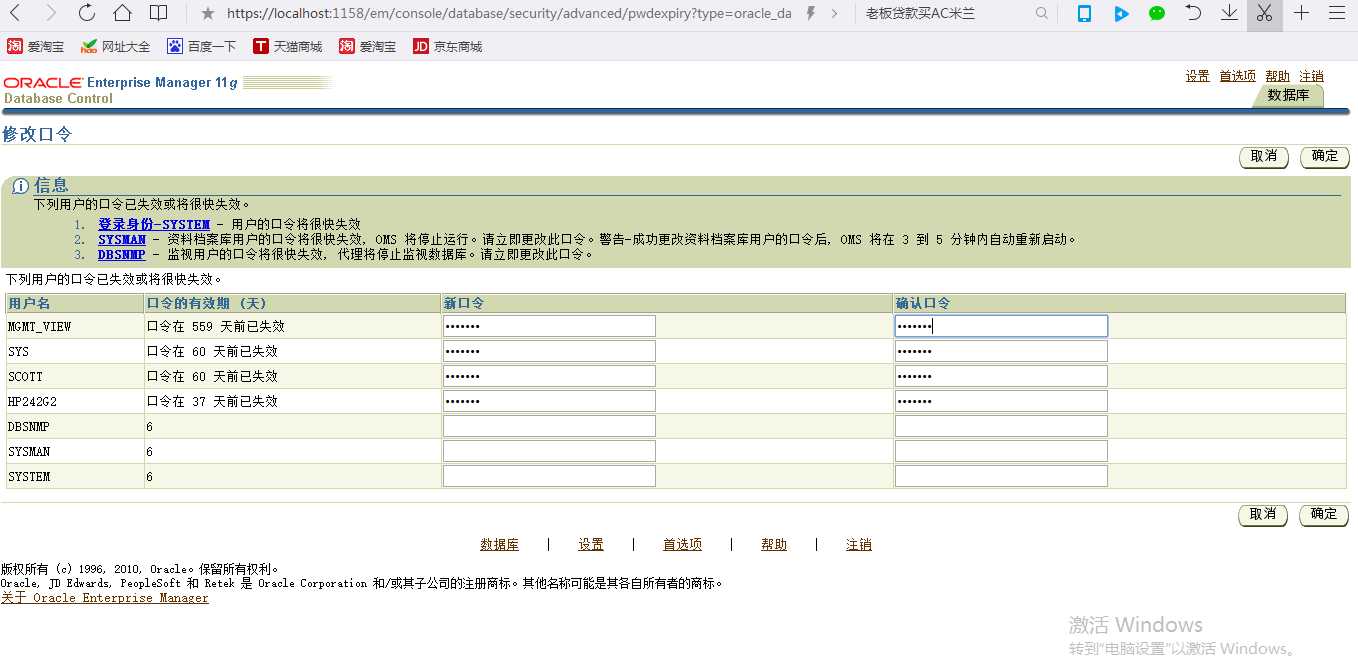Screen dimensions: 1358x670
Task: Focus confirm password field for SYSTEM row
Action: pos(1001,476)
